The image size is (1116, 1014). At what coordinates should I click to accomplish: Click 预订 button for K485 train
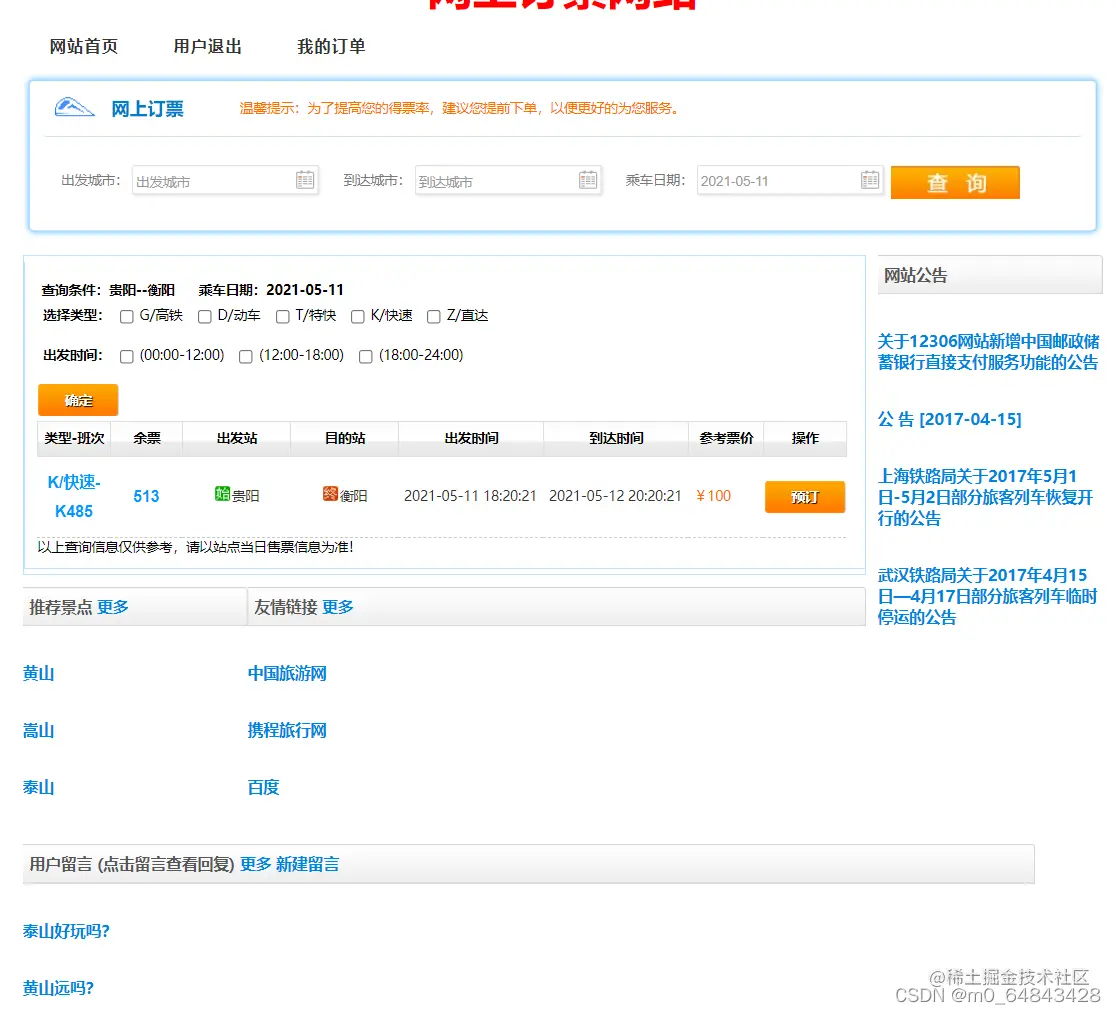805,497
